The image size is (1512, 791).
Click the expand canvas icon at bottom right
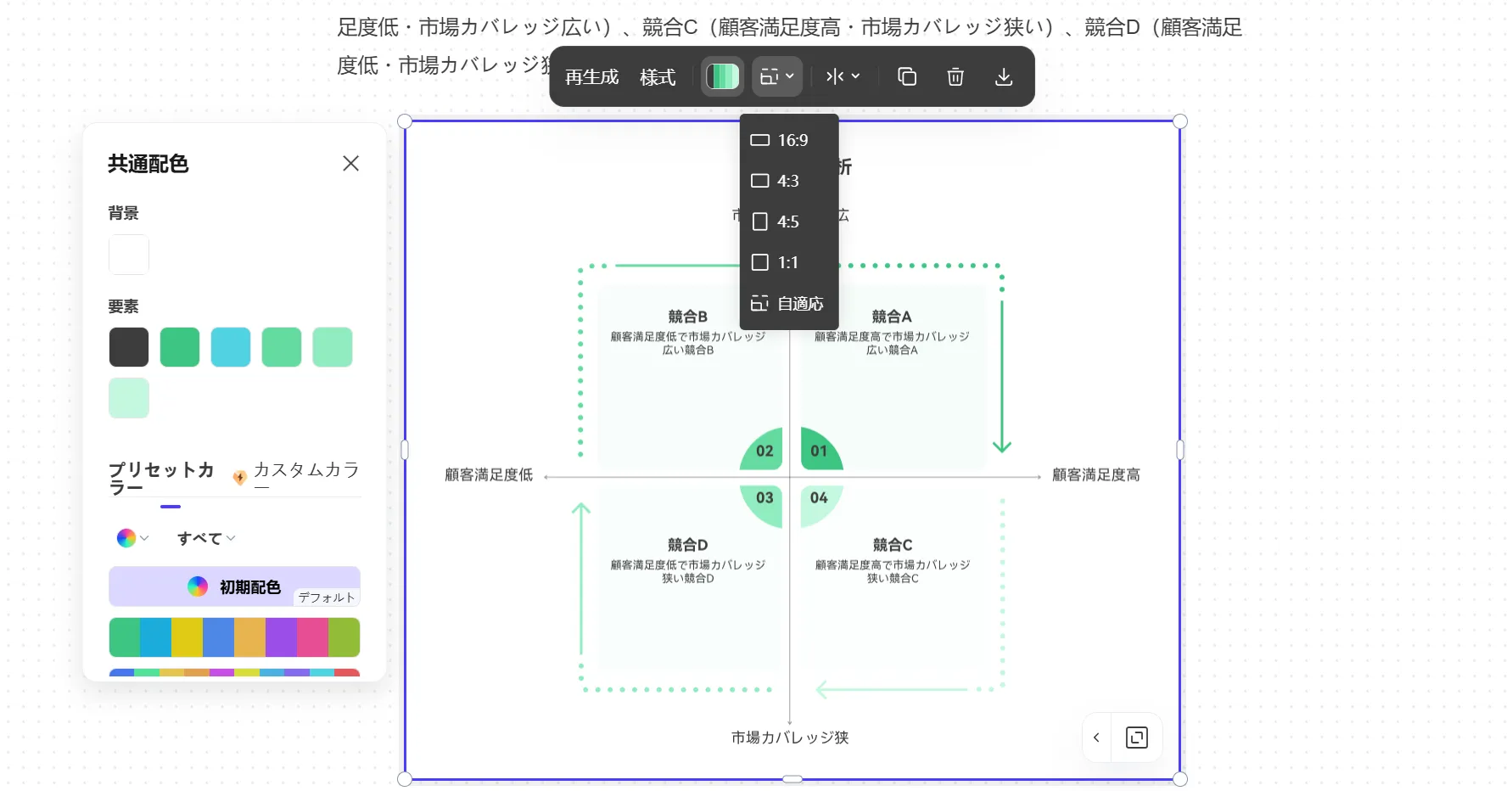click(x=1136, y=738)
